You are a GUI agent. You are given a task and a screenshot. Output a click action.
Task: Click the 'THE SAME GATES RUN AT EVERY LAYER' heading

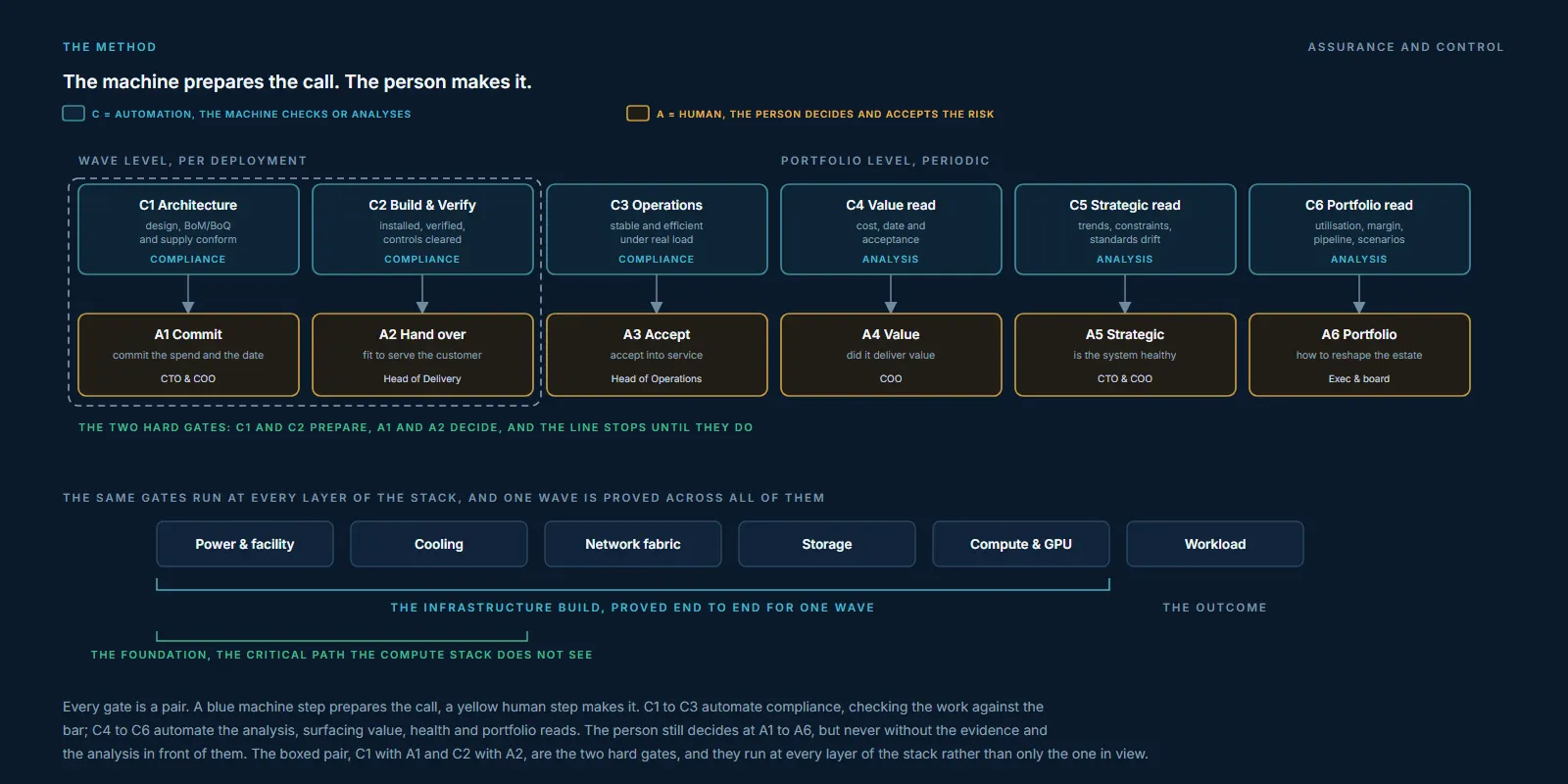(444, 498)
